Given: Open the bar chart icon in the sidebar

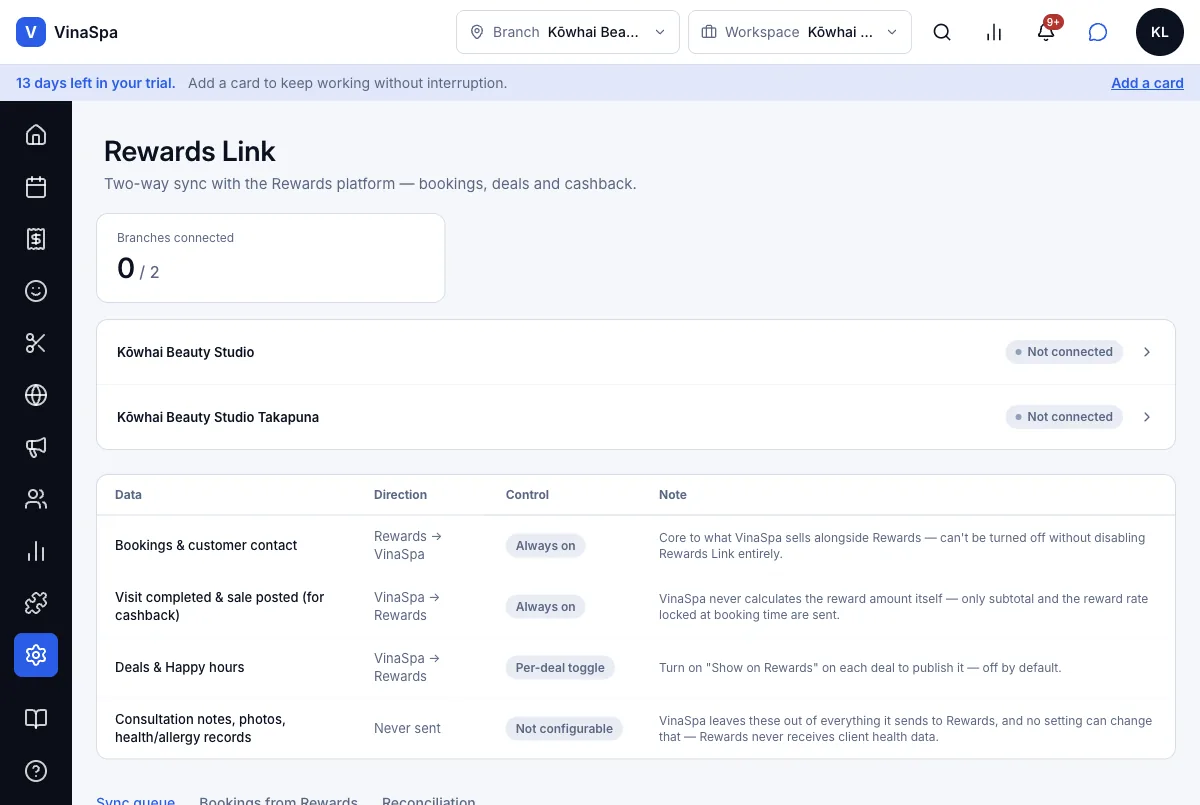Looking at the screenshot, I should [36, 551].
